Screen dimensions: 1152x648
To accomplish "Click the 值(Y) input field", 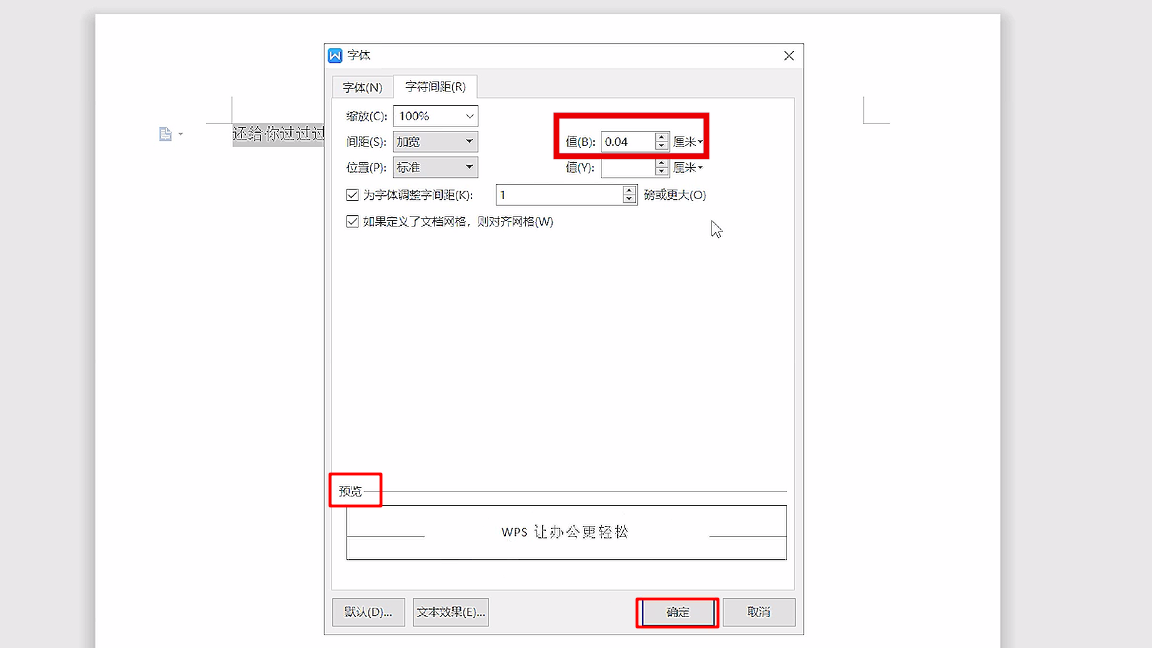I will coord(627,168).
